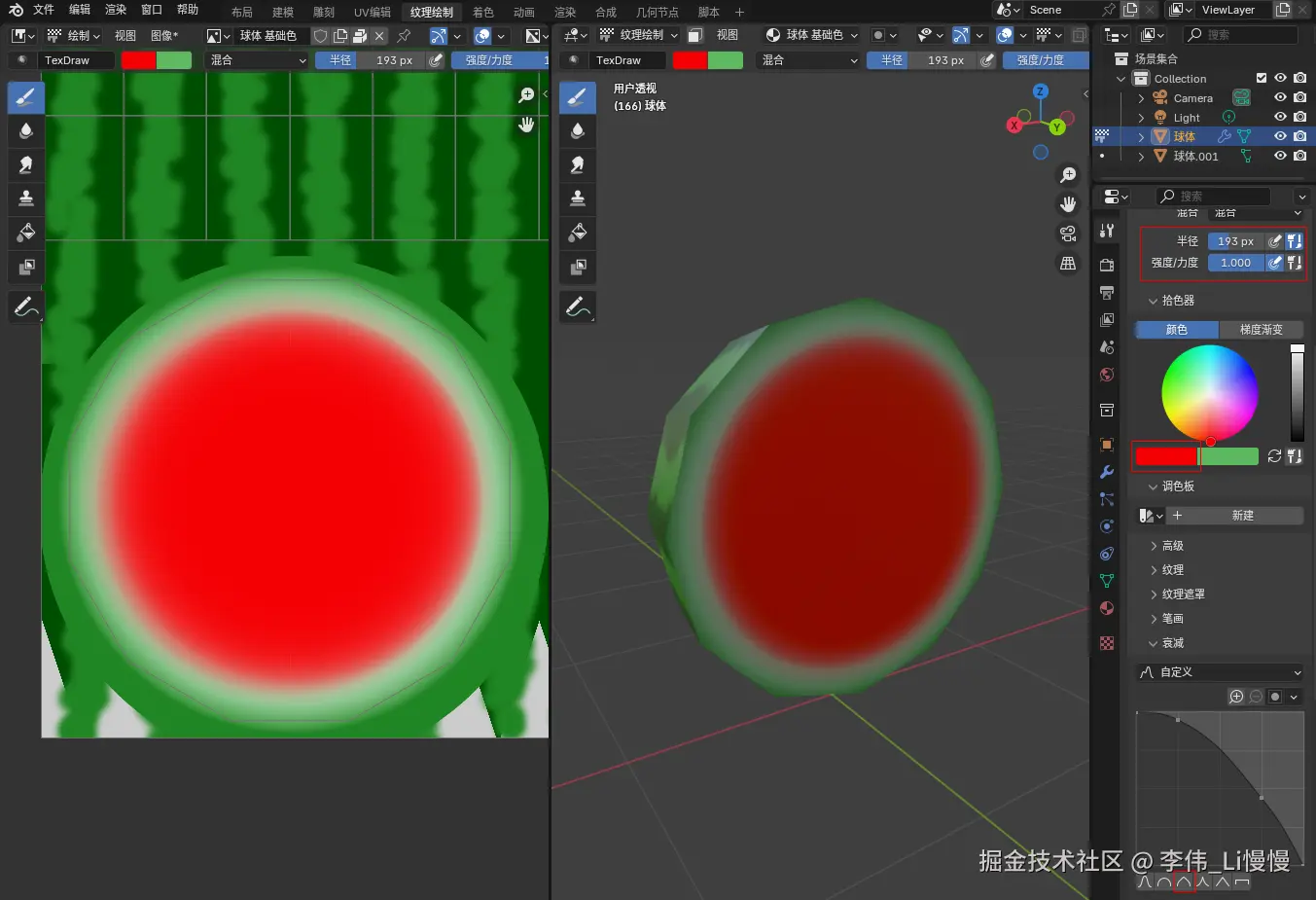Disable Collection in renders camera icon
This screenshot has height=900, width=1316.
coord(1300,78)
